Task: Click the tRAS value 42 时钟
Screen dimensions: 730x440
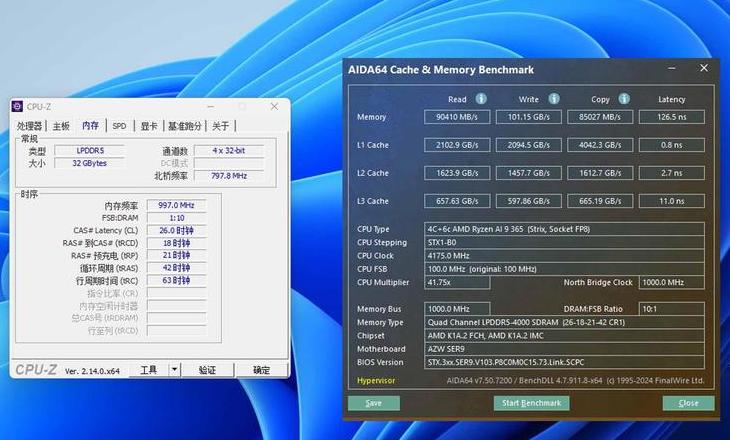Action: click(x=176, y=268)
